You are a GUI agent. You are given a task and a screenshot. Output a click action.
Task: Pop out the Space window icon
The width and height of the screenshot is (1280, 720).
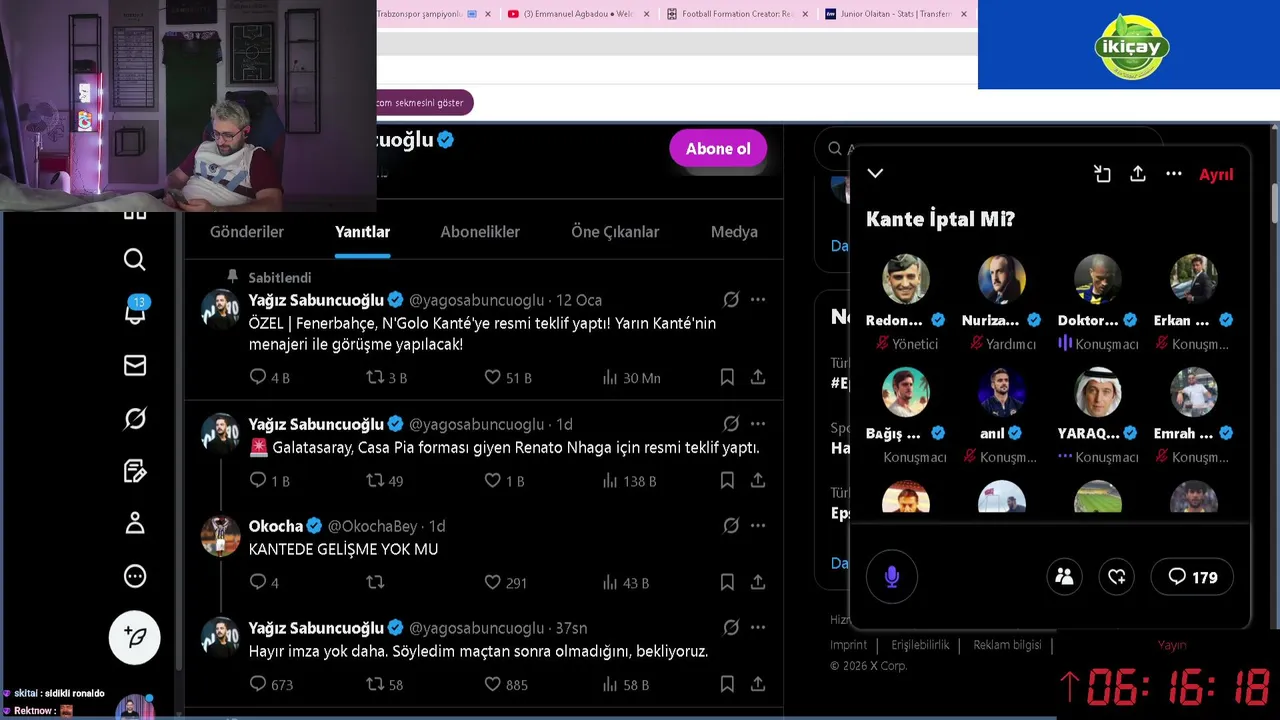(x=1102, y=174)
